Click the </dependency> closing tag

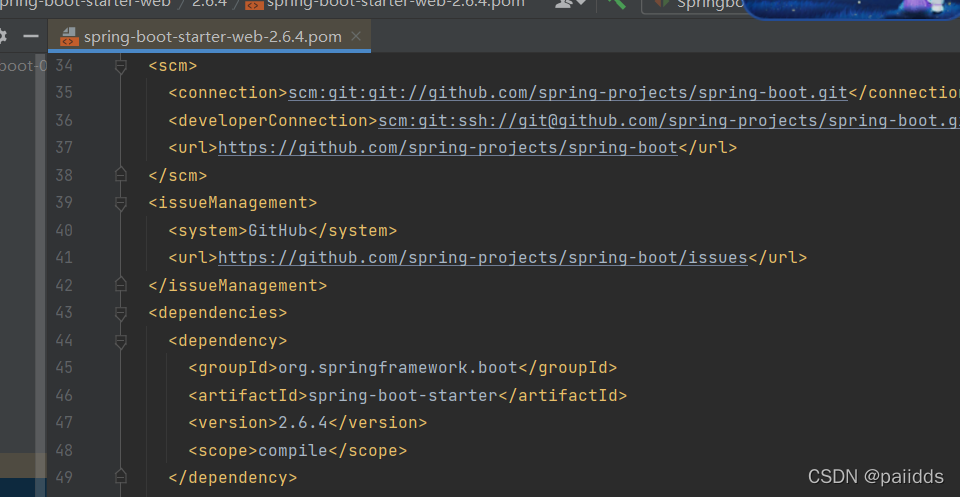(233, 478)
